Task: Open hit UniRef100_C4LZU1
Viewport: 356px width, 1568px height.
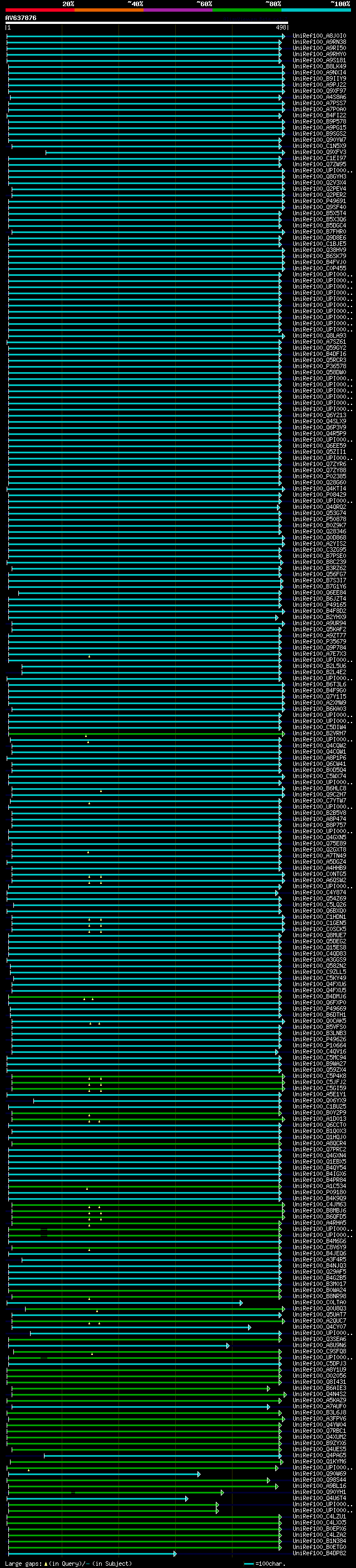Action: 319,1517
